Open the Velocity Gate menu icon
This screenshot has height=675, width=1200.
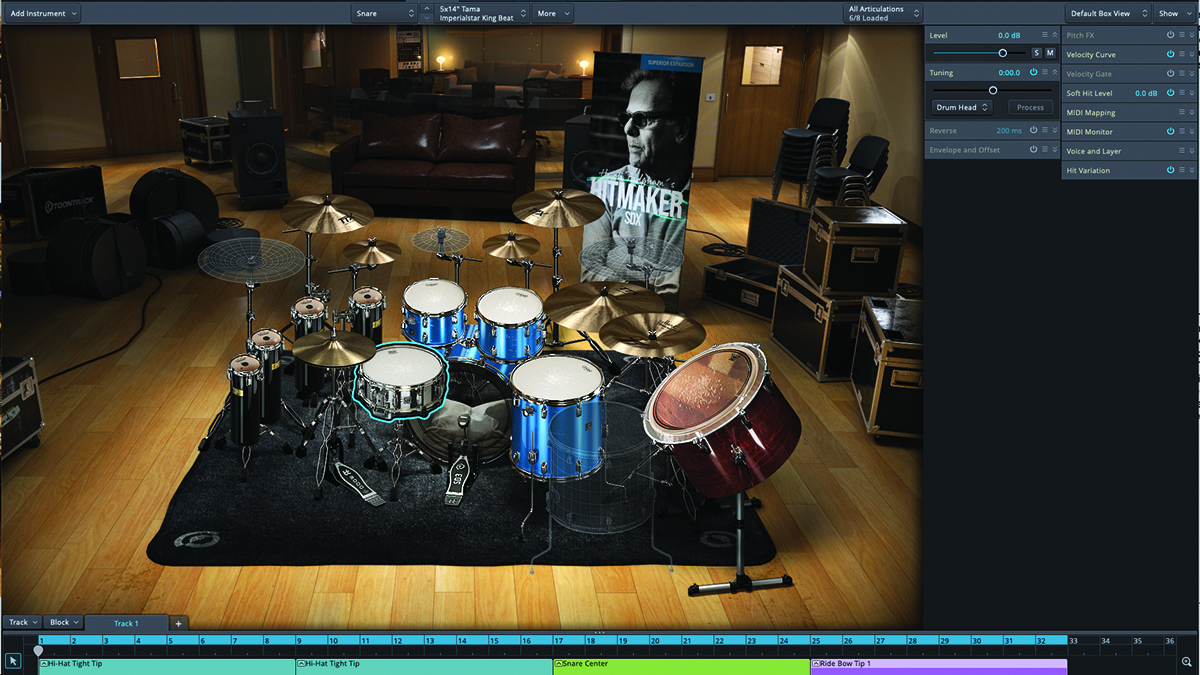pyautogui.click(x=1181, y=74)
